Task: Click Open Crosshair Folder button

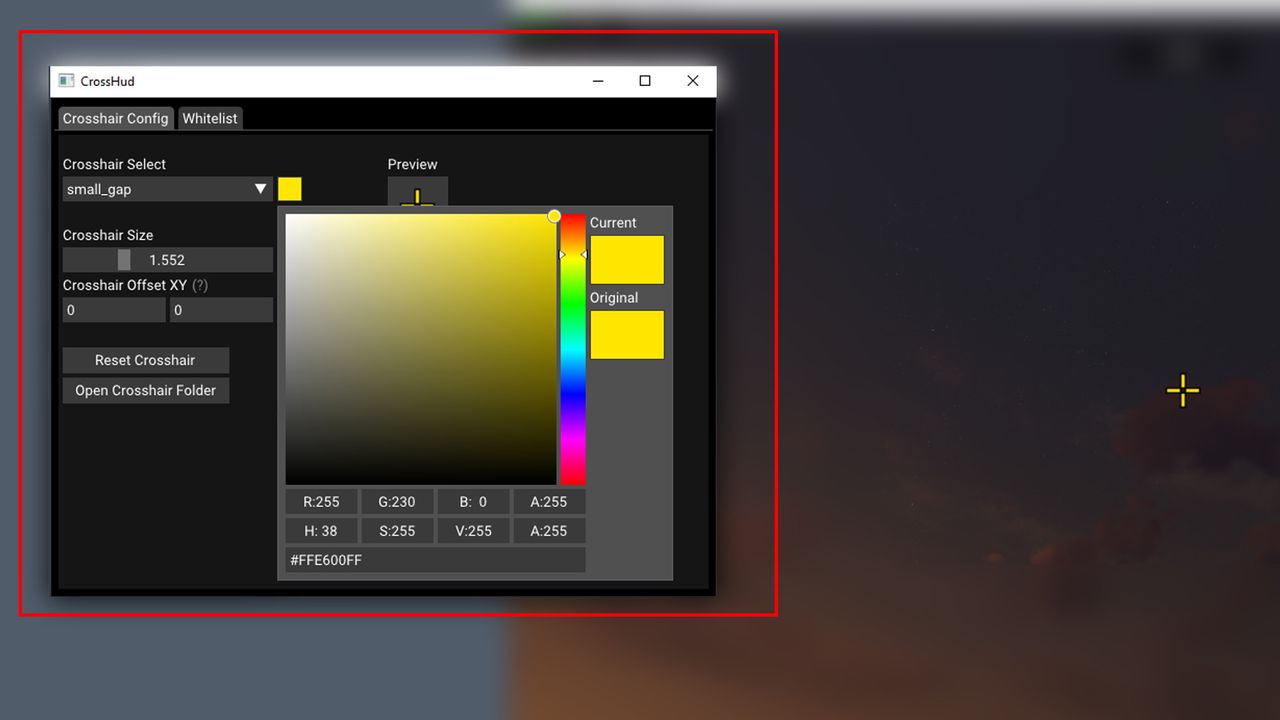Action: (146, 390)
